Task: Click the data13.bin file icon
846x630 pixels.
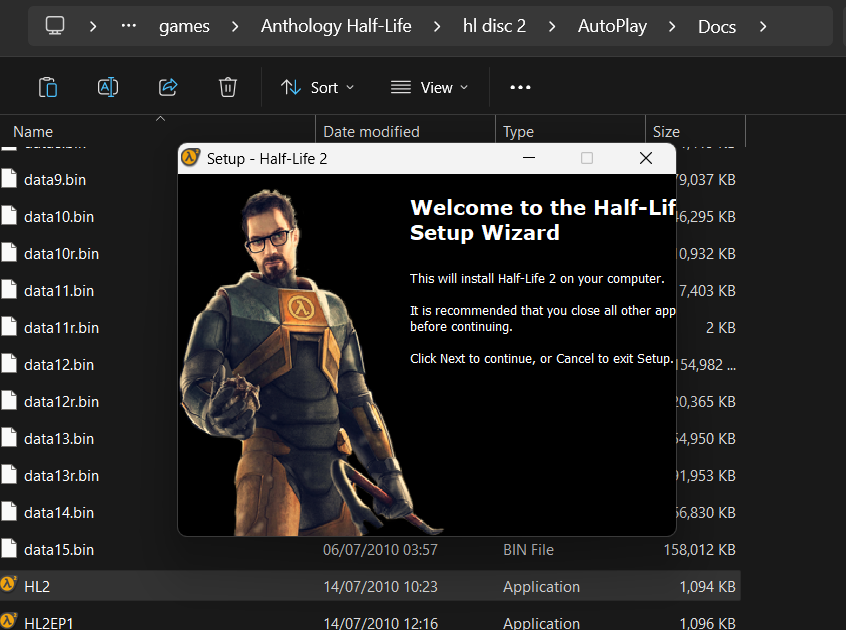Action: [9, 438]
